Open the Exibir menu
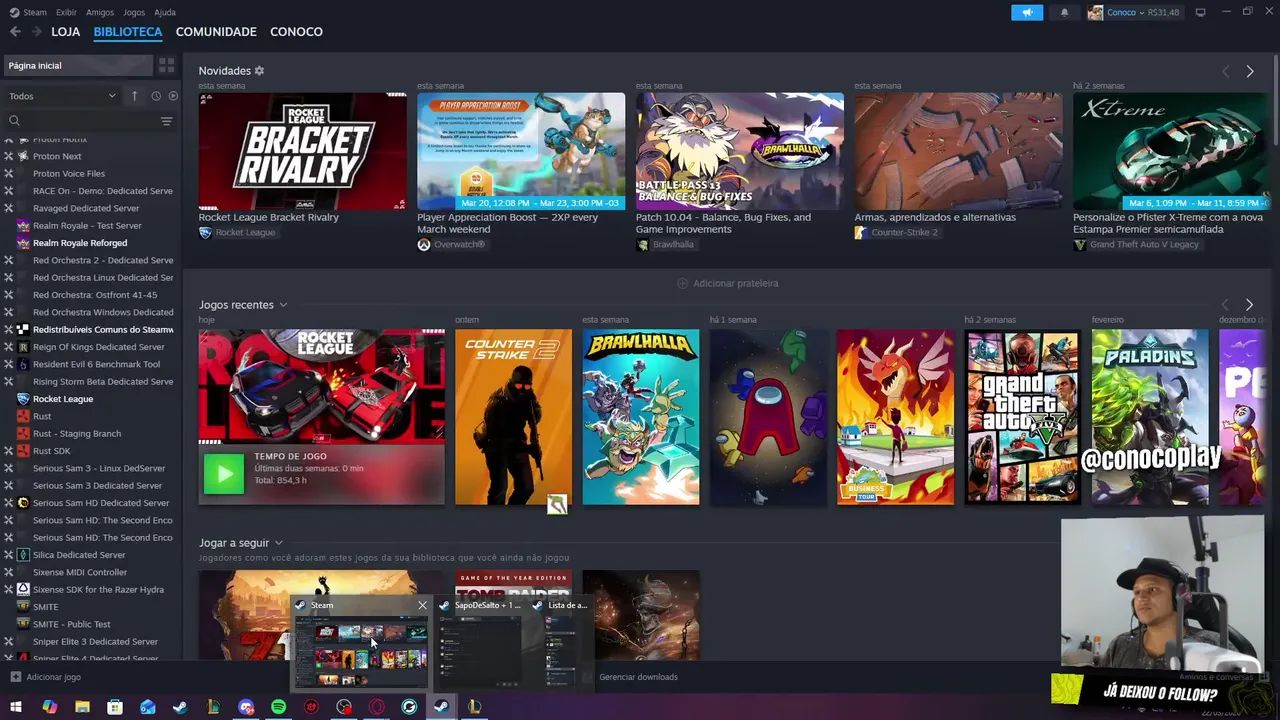The width and height of the screenshot is (1280, 720). coord(66,12)
